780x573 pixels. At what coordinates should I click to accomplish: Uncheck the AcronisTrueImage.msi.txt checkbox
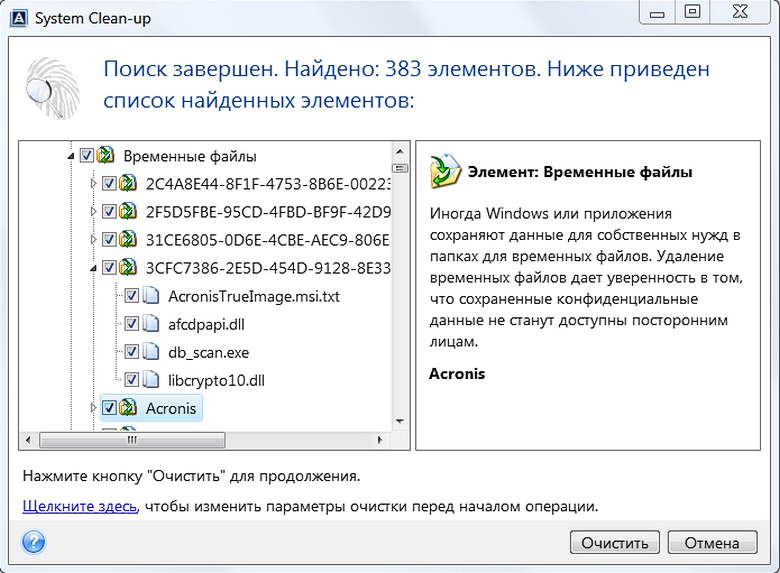[131, 296]
